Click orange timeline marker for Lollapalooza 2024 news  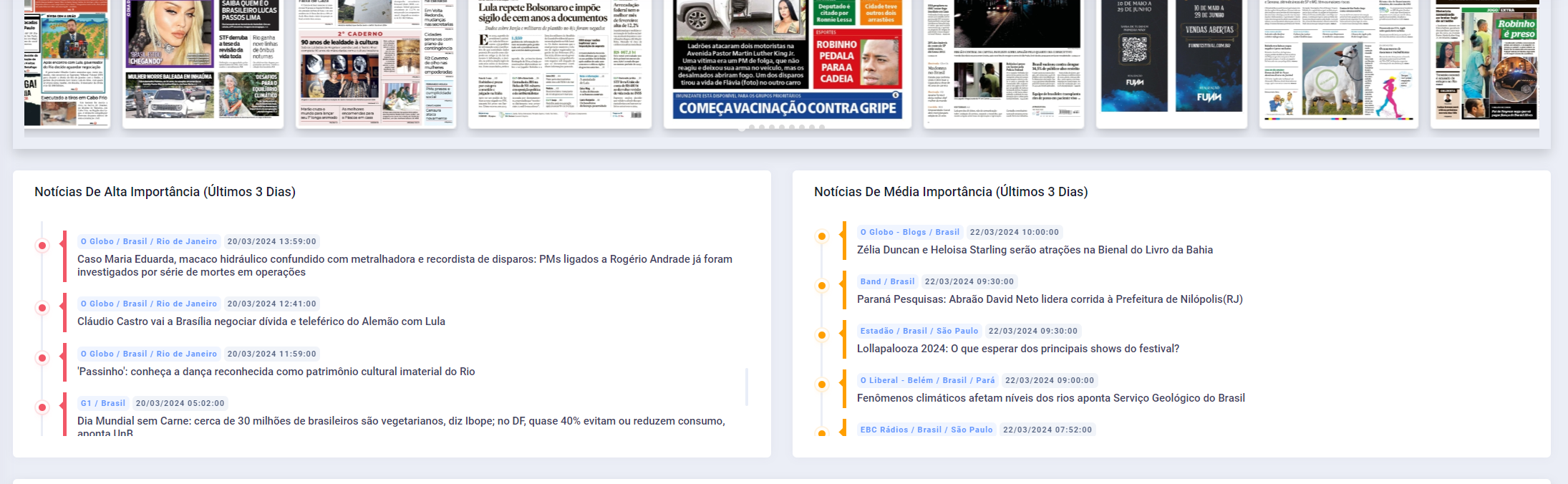tap(822, 335)
